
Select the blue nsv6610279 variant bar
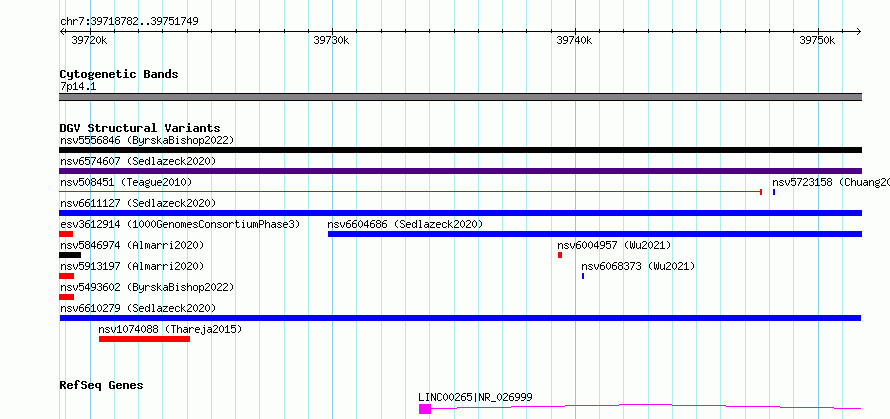[460, 318]
